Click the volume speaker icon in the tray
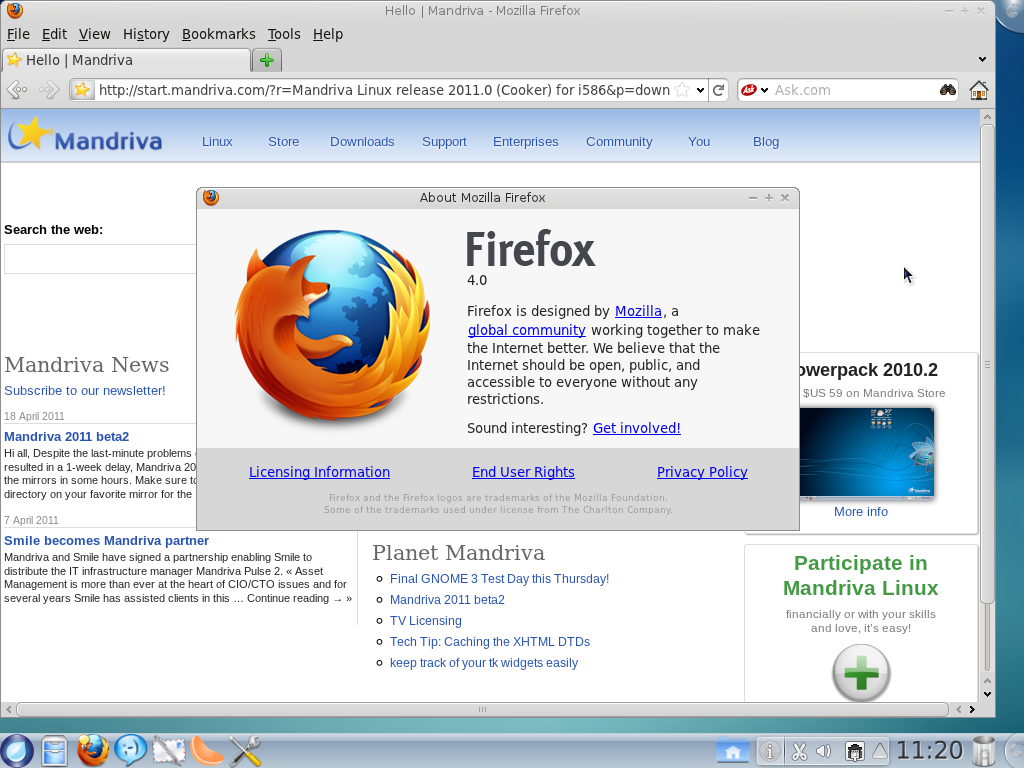 click(822, 750)
